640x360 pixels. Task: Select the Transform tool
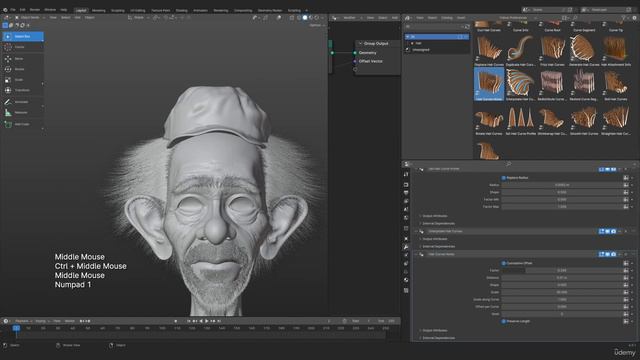(23, 90)
